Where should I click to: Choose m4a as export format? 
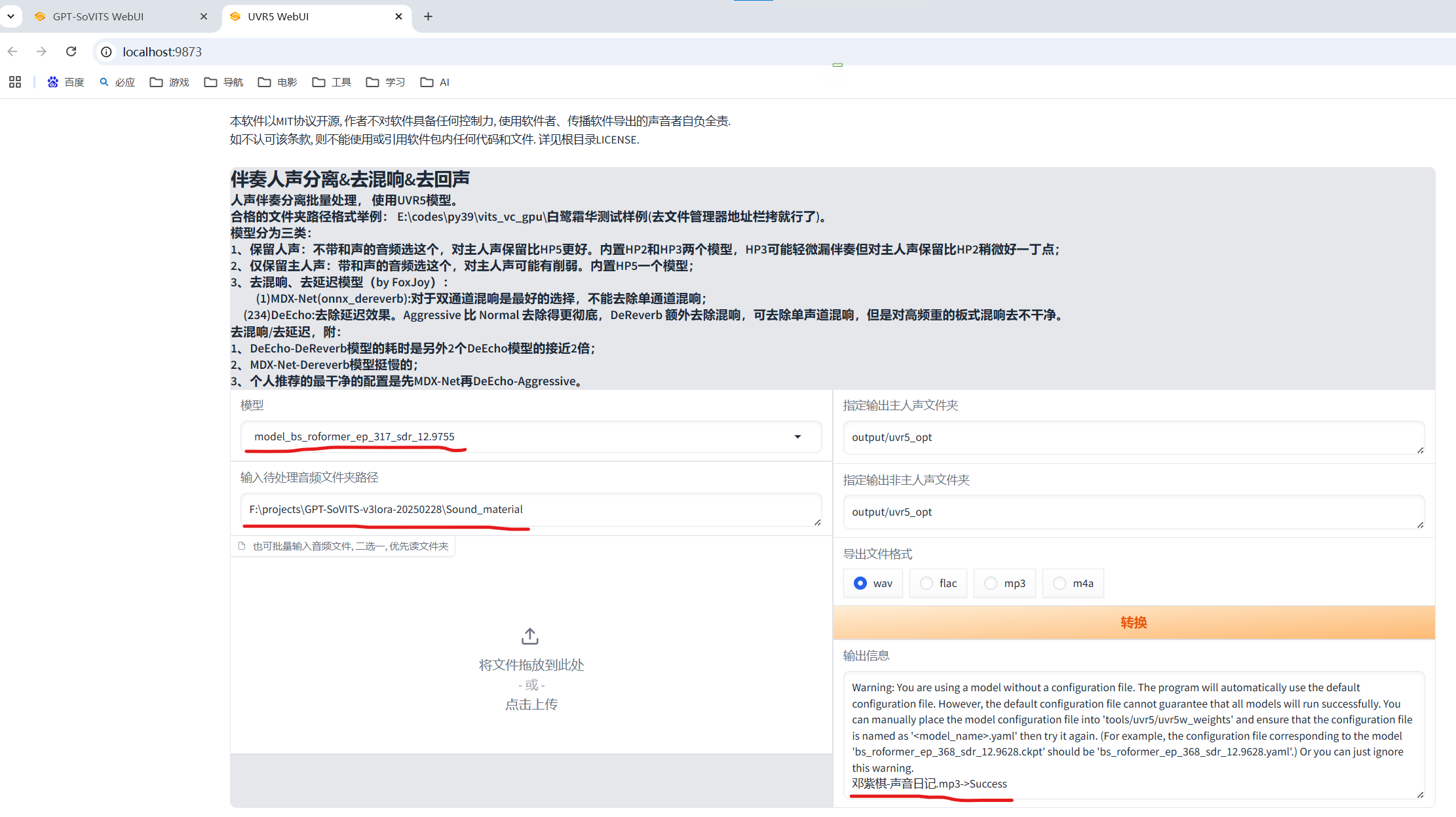click(x=1060, y=583)
